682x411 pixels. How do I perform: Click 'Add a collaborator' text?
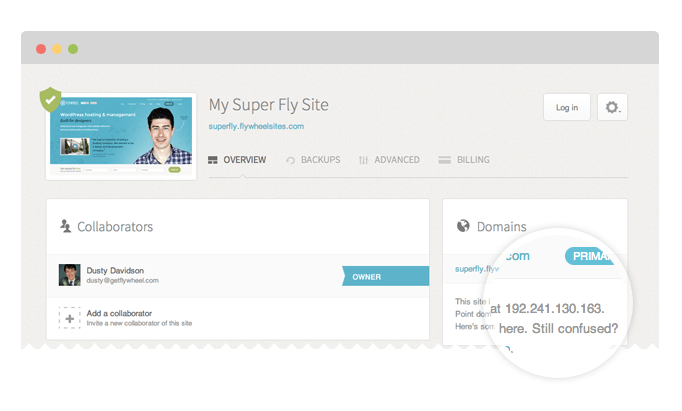[119, 313]
